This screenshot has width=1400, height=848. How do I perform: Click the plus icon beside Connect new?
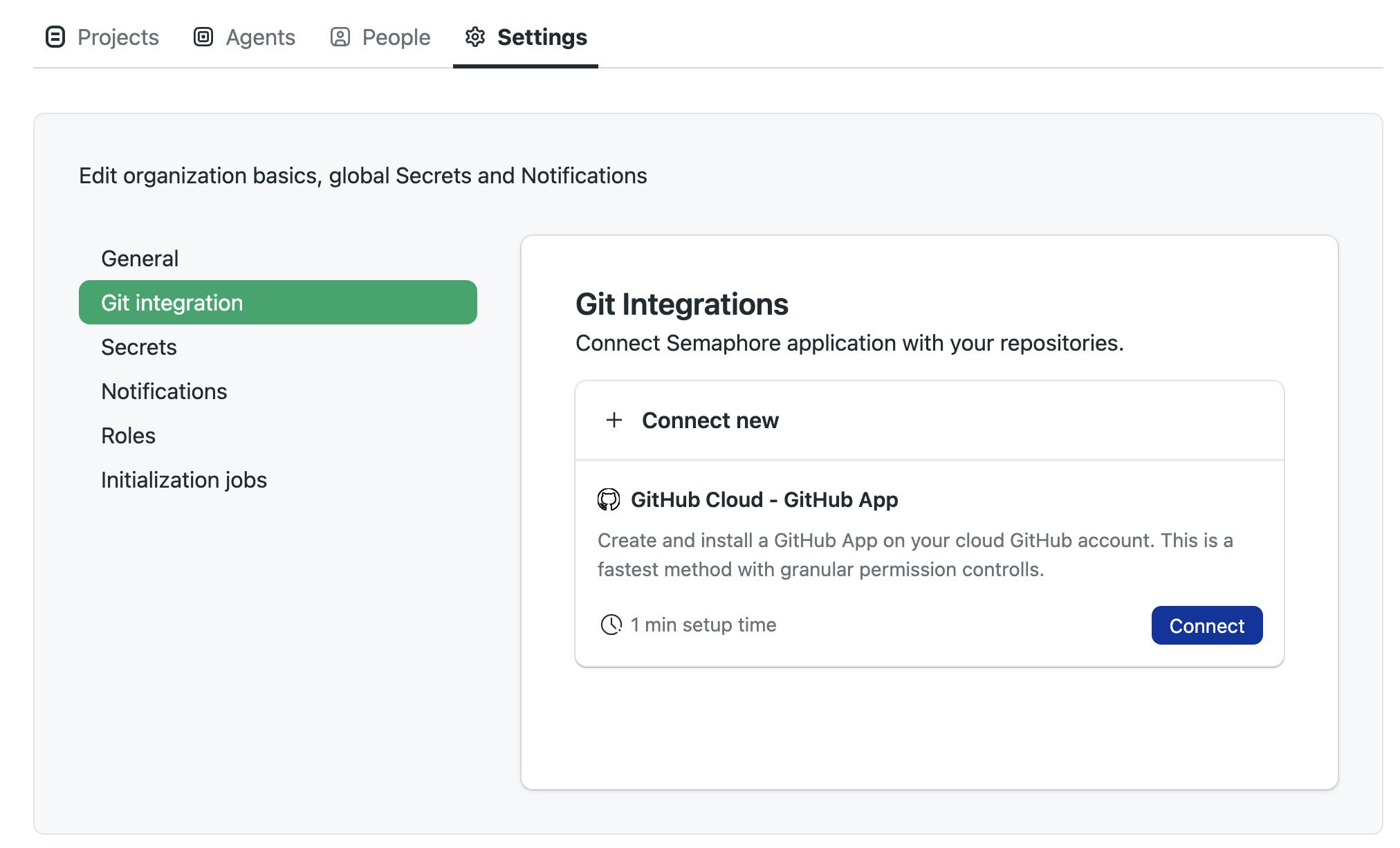pos(614,420)
